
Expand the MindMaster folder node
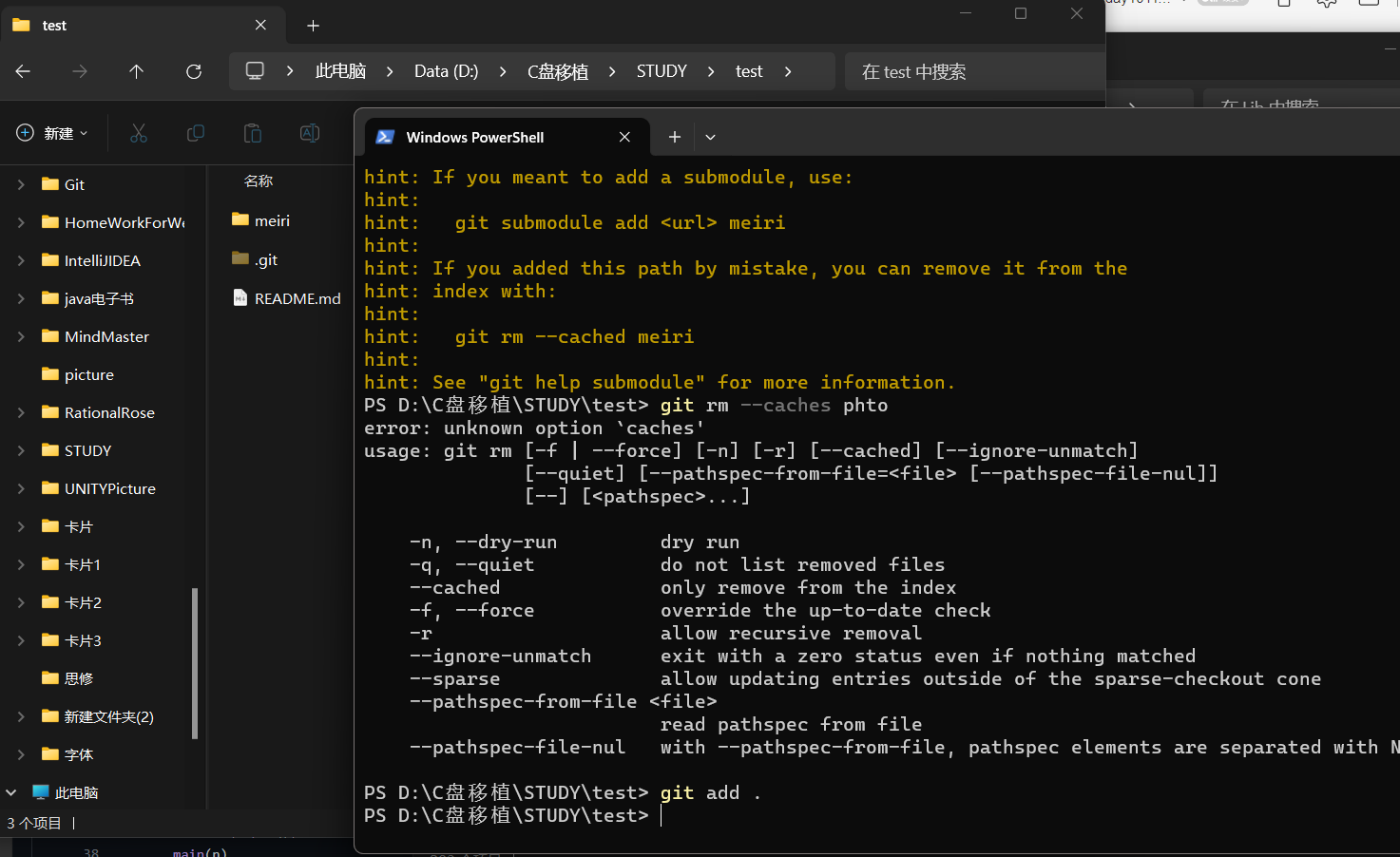pos(21,336)
